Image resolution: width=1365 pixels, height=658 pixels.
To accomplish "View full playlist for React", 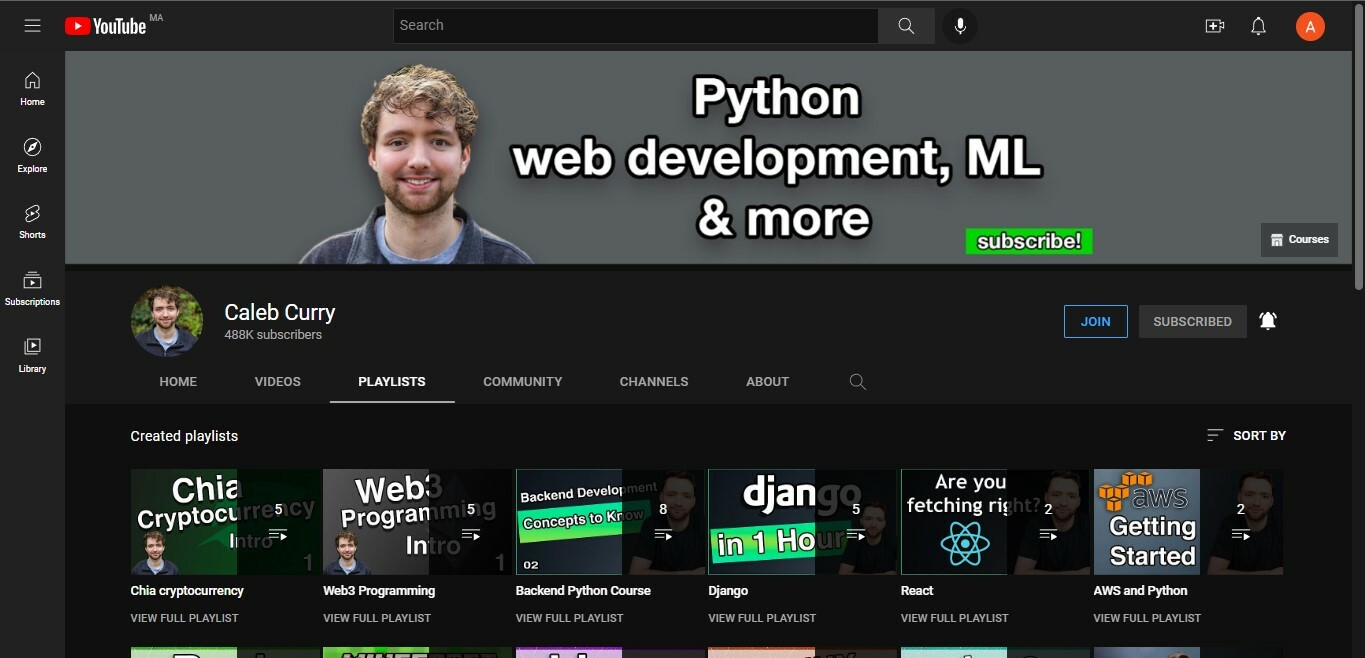I will (x=955, y=618).
